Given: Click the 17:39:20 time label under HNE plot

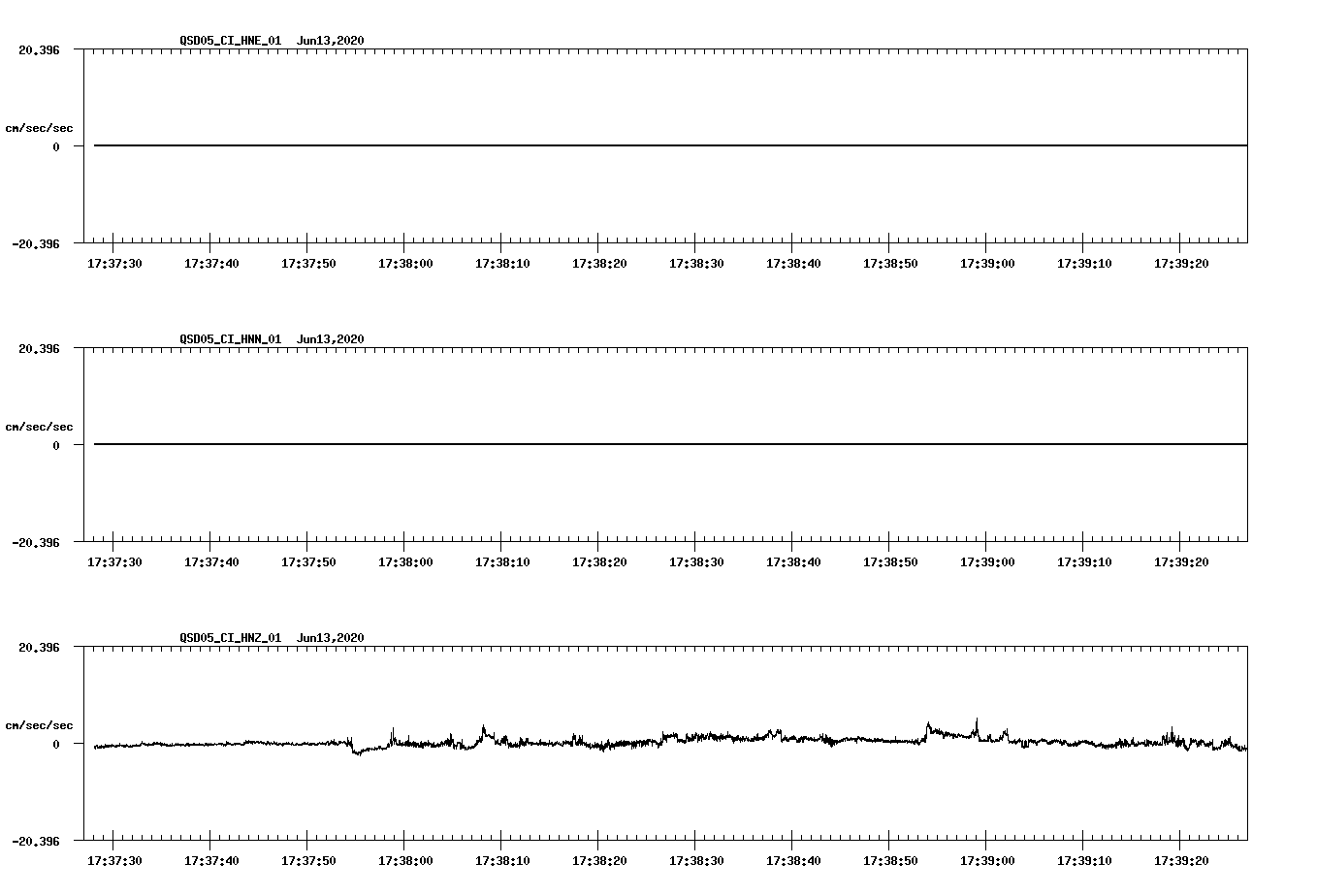Looking at the screenshot, I should tap(1181, 264).
